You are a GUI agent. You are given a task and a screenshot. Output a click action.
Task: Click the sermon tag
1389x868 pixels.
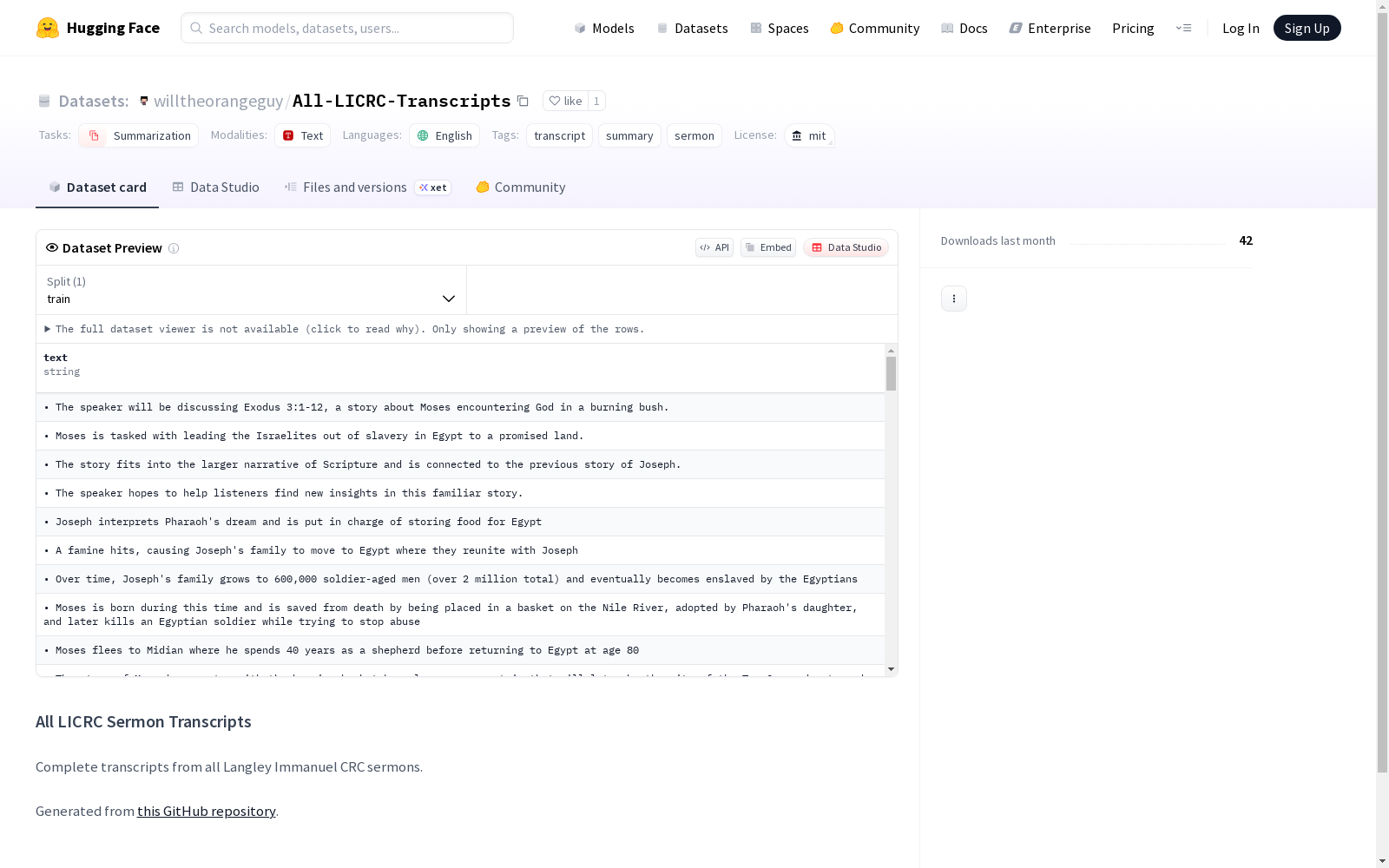pos(694,135)
